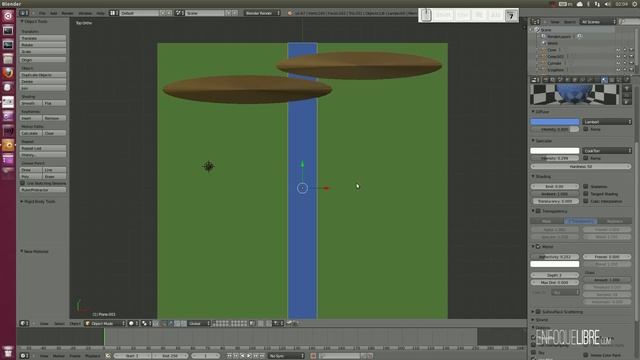Toggle Use Sketching Sessions checkbox
This screenshot has height=360, width=640.
pyautogui.click(x=23, y=183)
